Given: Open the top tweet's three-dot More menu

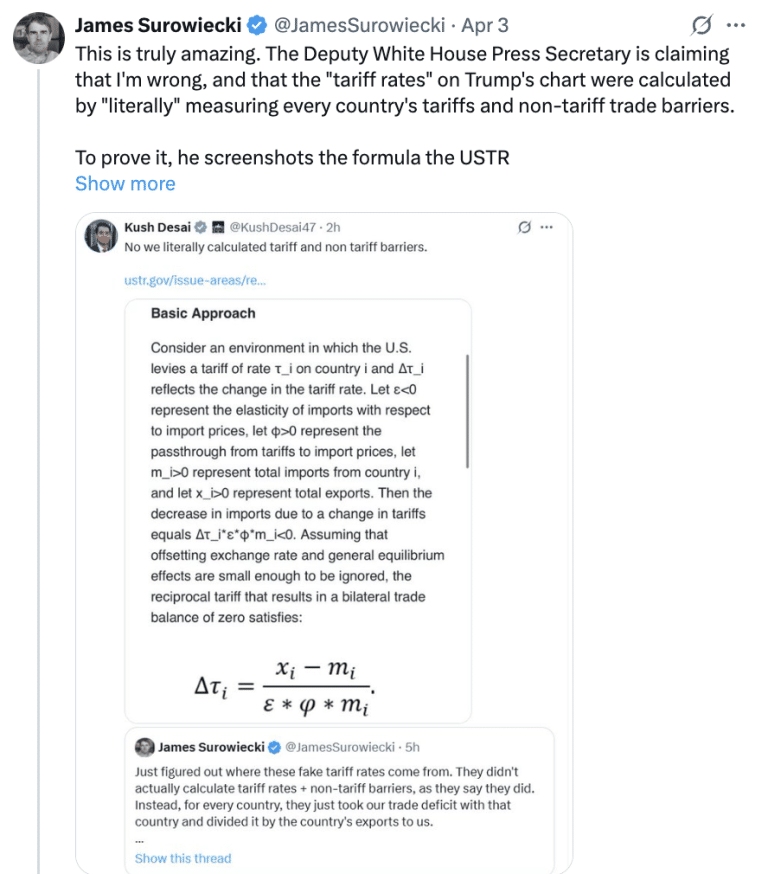Looking at the screenshot, I should tap(736, 25).
